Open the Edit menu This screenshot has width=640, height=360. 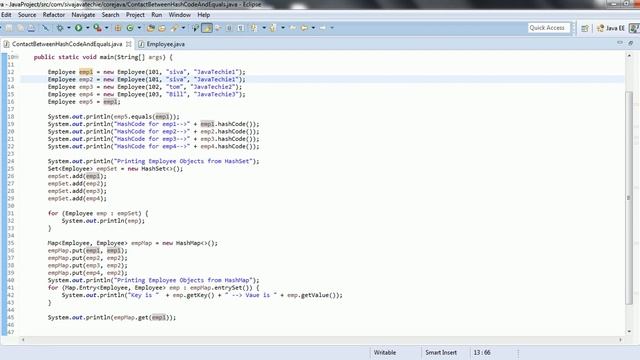pos(6,15)
